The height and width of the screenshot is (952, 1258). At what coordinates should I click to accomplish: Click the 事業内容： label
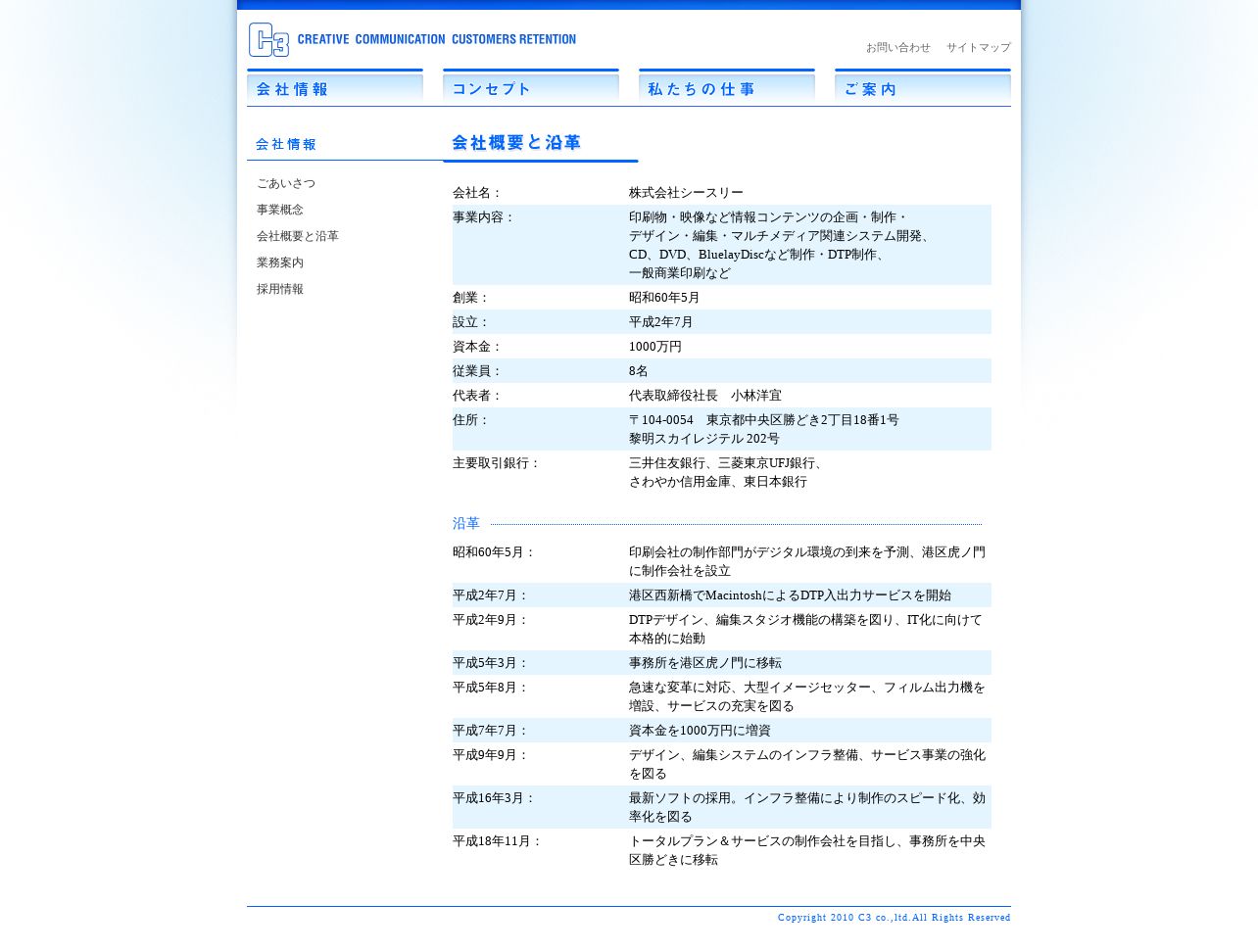pyautogui.click(x=484, y=217)
